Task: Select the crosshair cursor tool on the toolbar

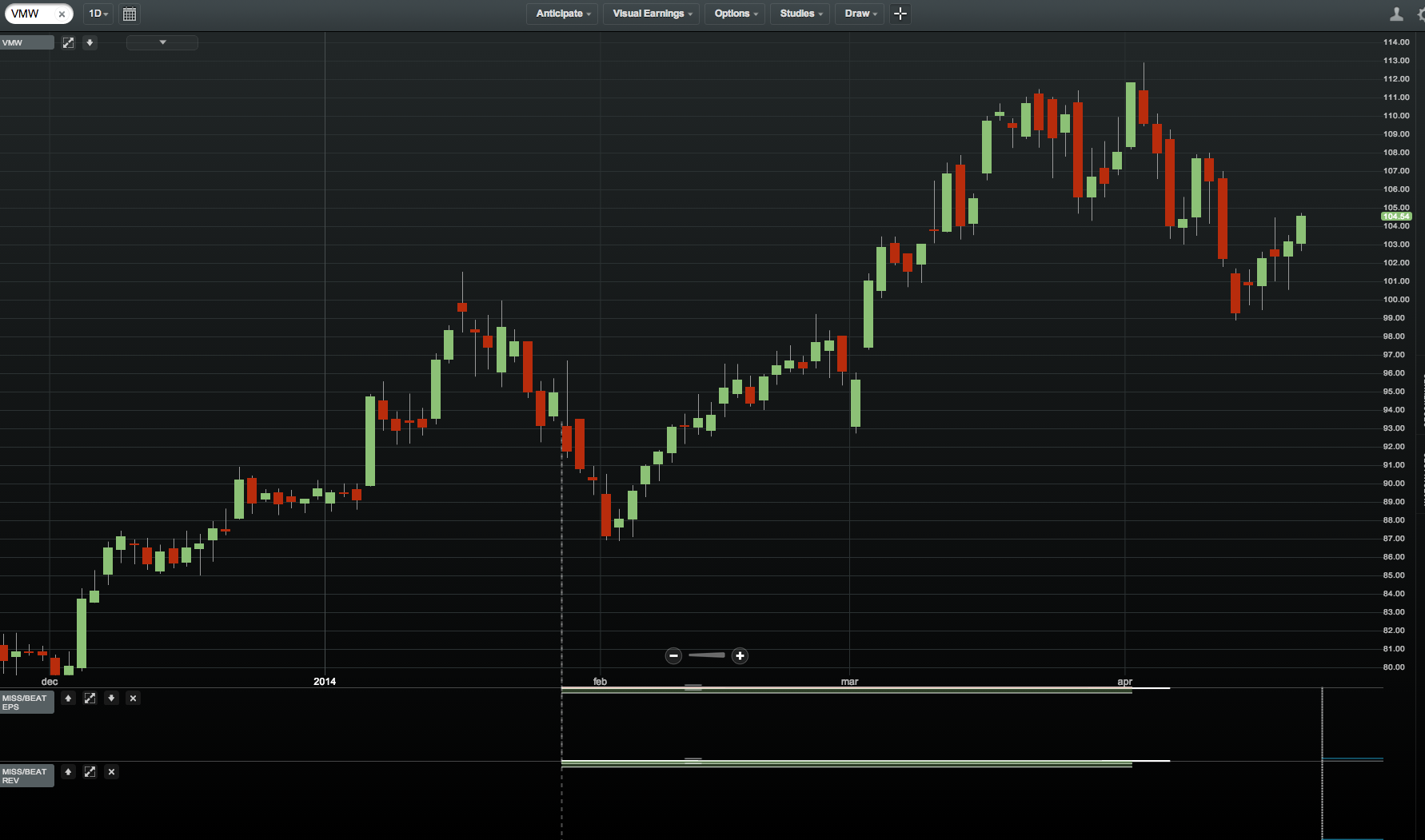Action: [900, 14]
